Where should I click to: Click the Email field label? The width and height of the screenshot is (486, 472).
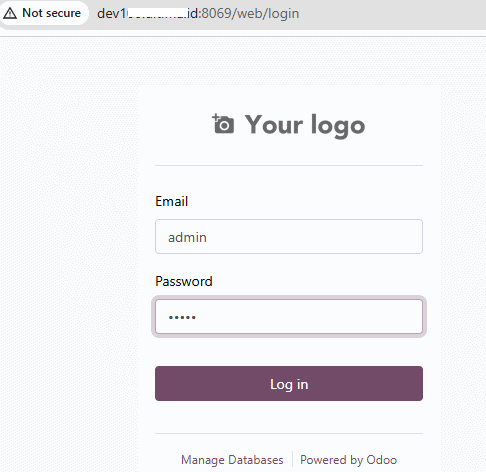(172, 201)
